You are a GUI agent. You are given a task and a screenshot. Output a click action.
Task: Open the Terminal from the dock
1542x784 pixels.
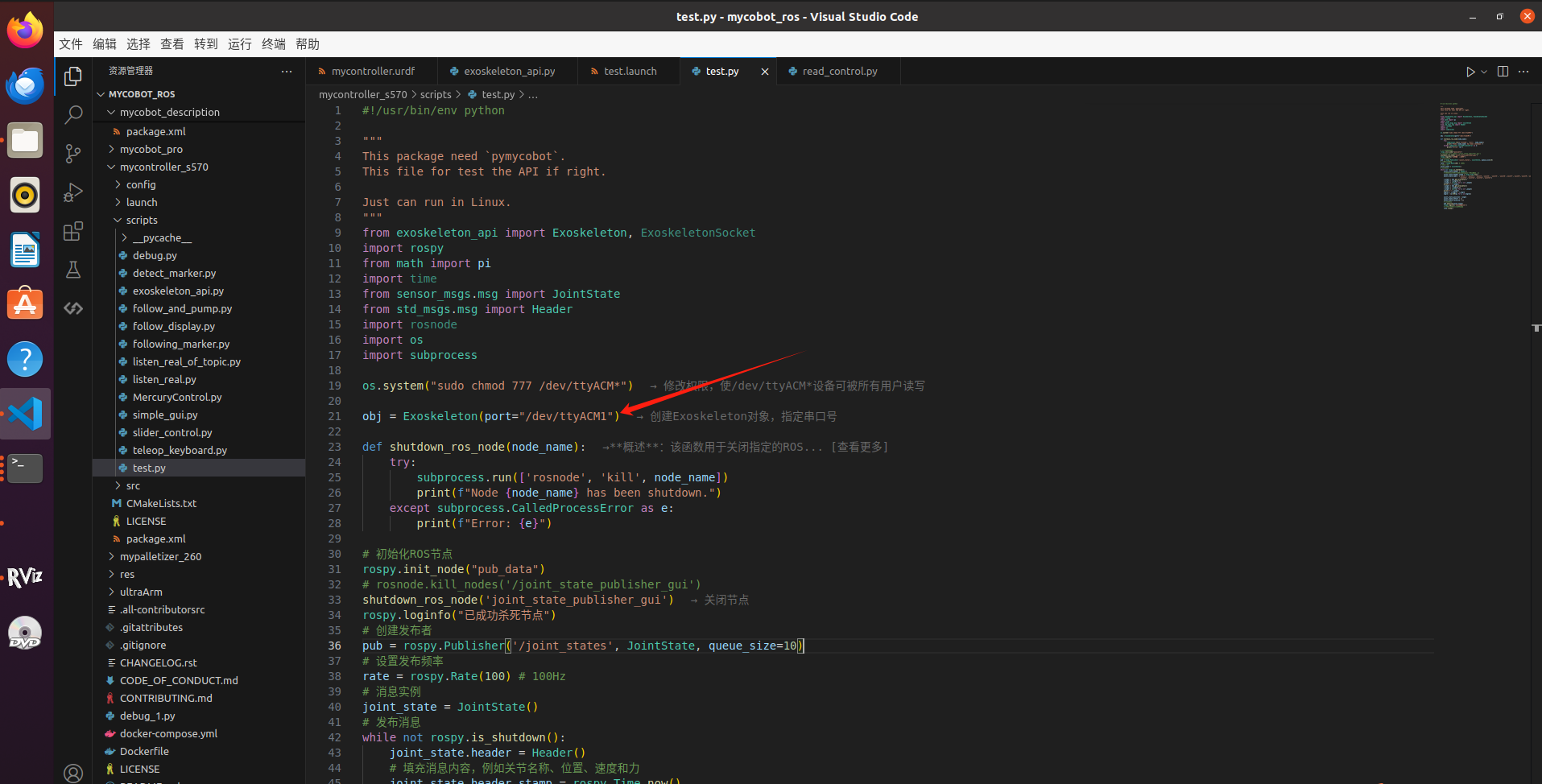coord(25,468)
